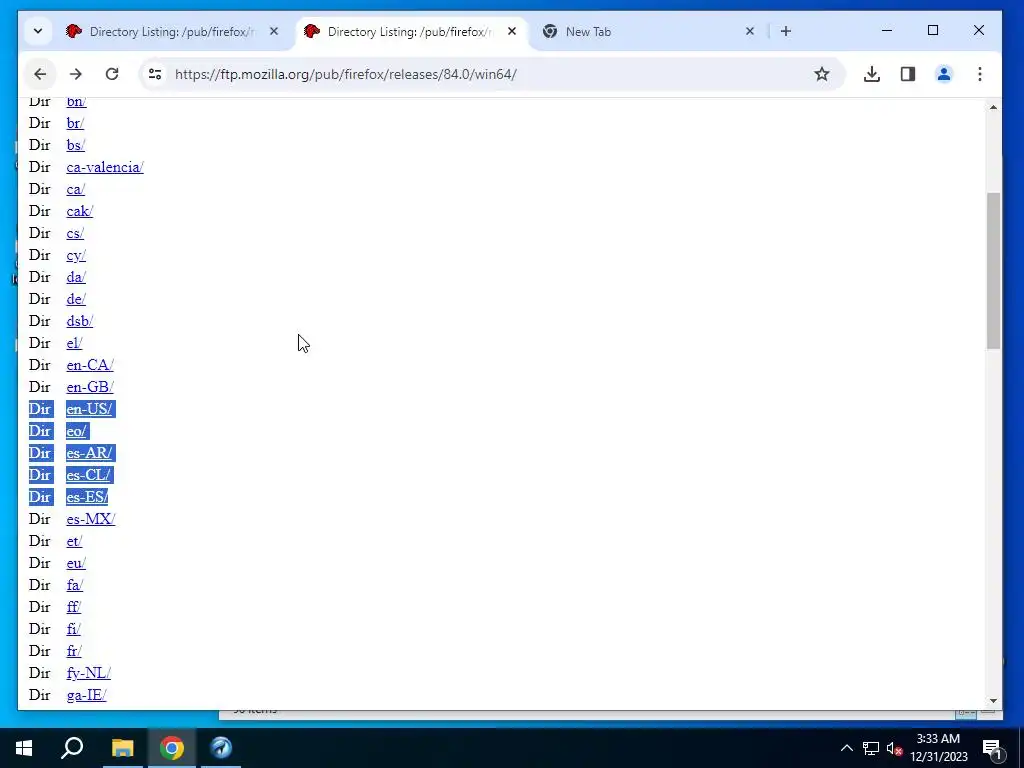The width and height of the screenshot is (1024, 768).
Task: Open File Explorer from taskbar
Action: tap(122, 748)
